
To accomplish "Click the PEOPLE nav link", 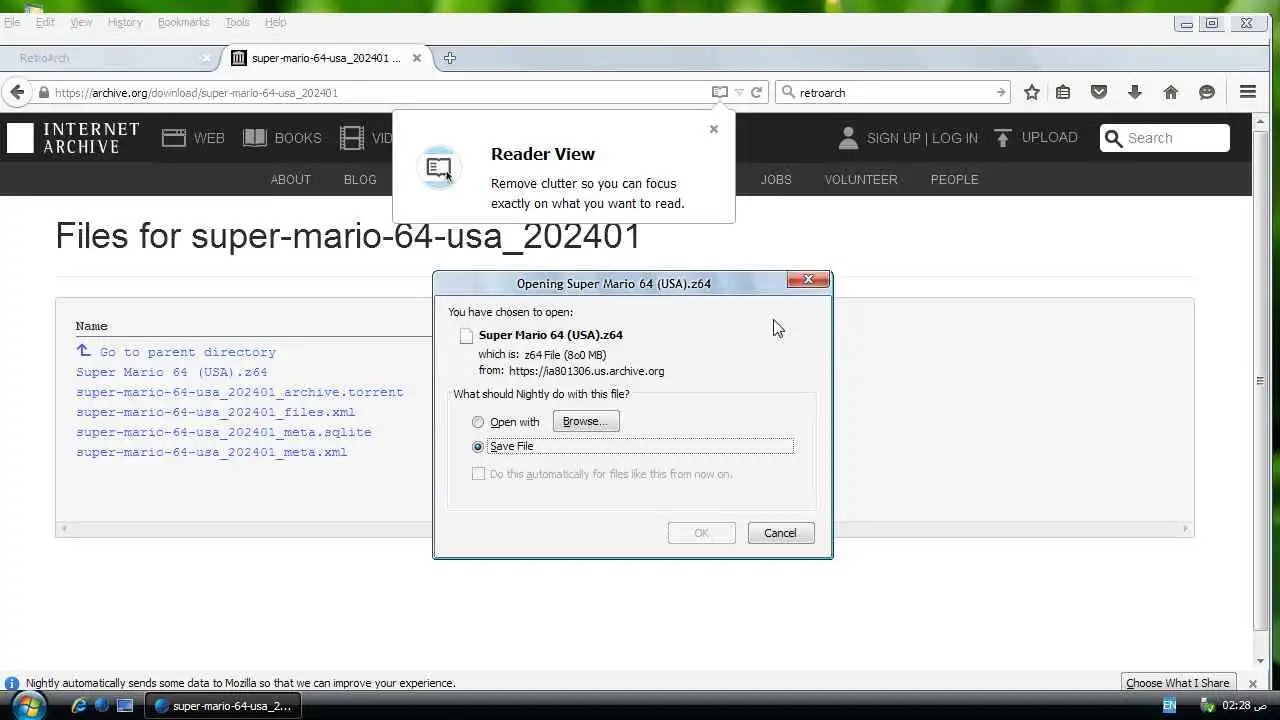I will click(955, 180).
